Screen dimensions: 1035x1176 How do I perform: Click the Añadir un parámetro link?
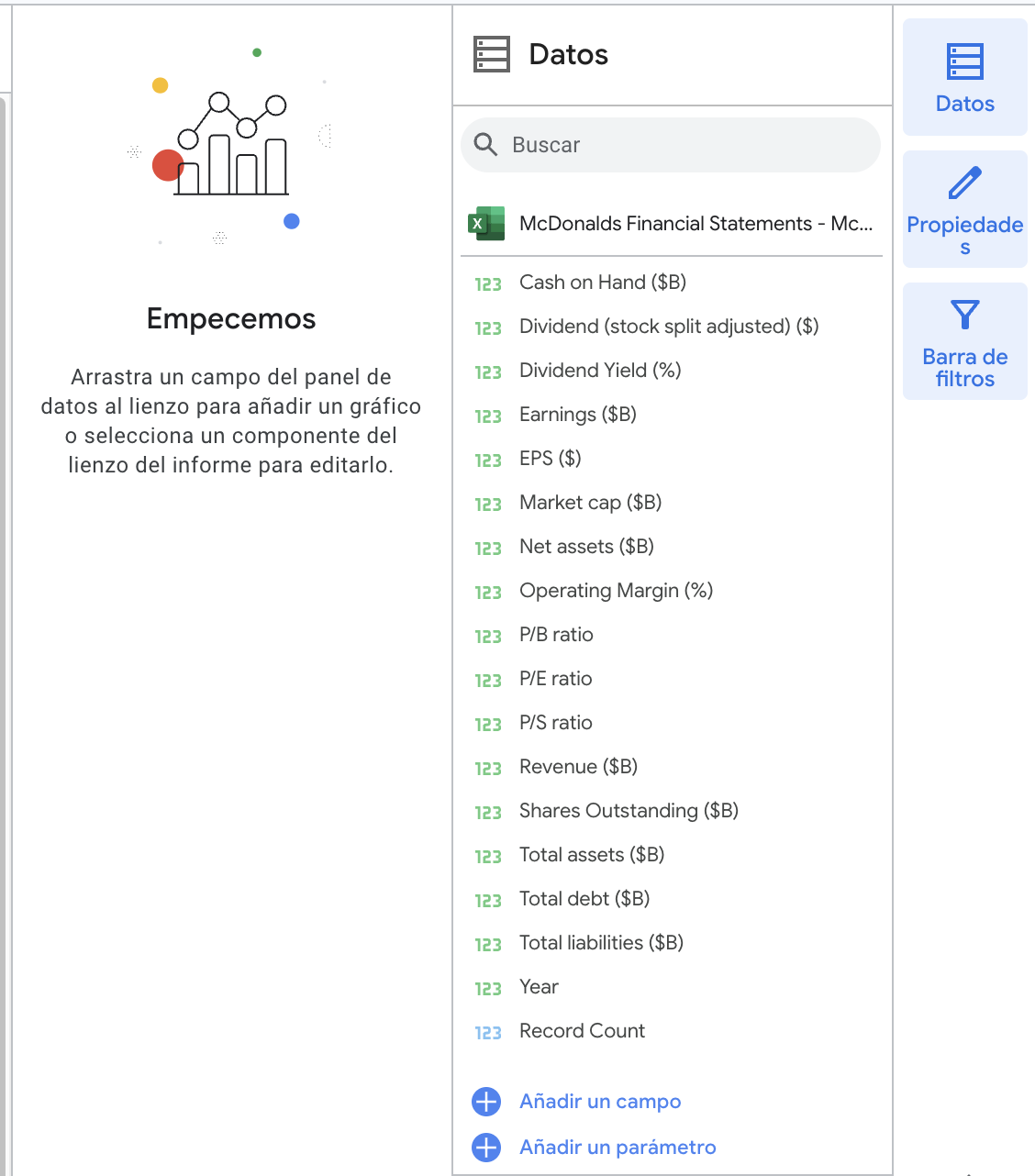[x=618, y=1148]
